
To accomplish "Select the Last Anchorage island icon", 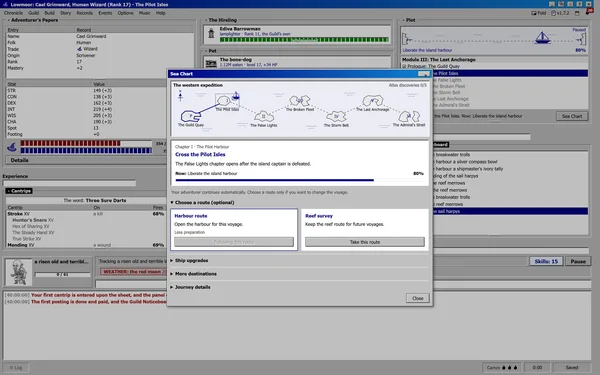I will pos(373,101).
